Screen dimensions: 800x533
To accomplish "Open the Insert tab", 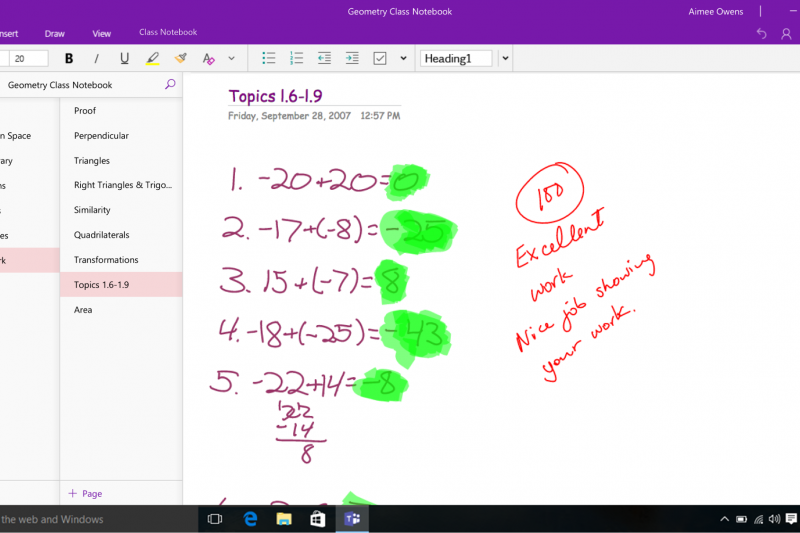I will (x=9, y=34).
